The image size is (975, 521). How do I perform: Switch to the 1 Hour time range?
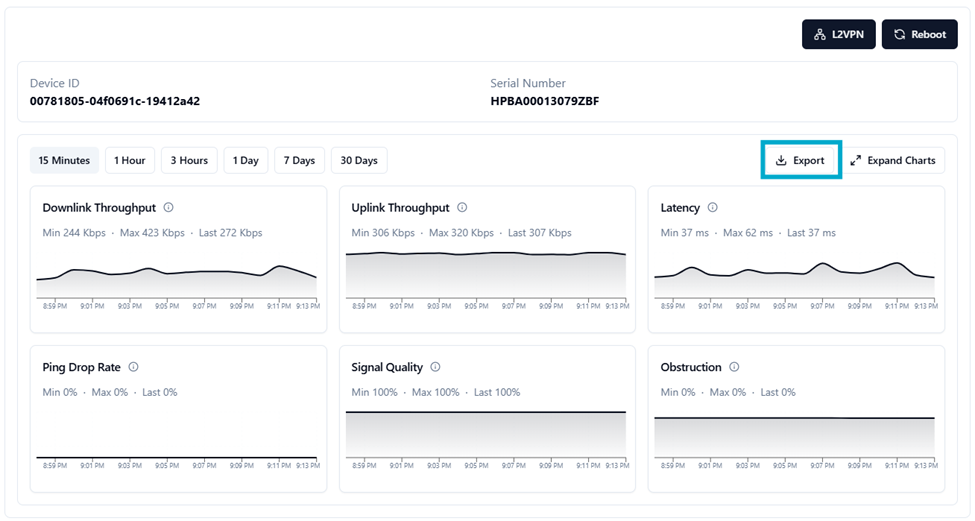pos(129,160)
